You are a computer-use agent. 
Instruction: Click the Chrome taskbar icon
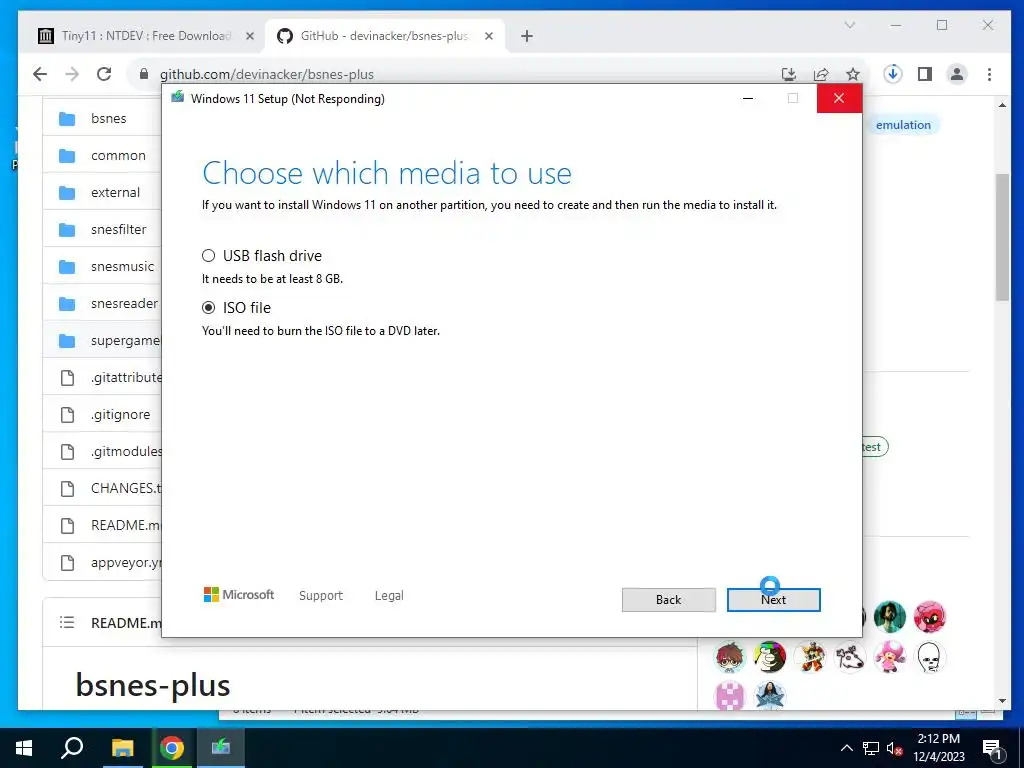point(172,748)
